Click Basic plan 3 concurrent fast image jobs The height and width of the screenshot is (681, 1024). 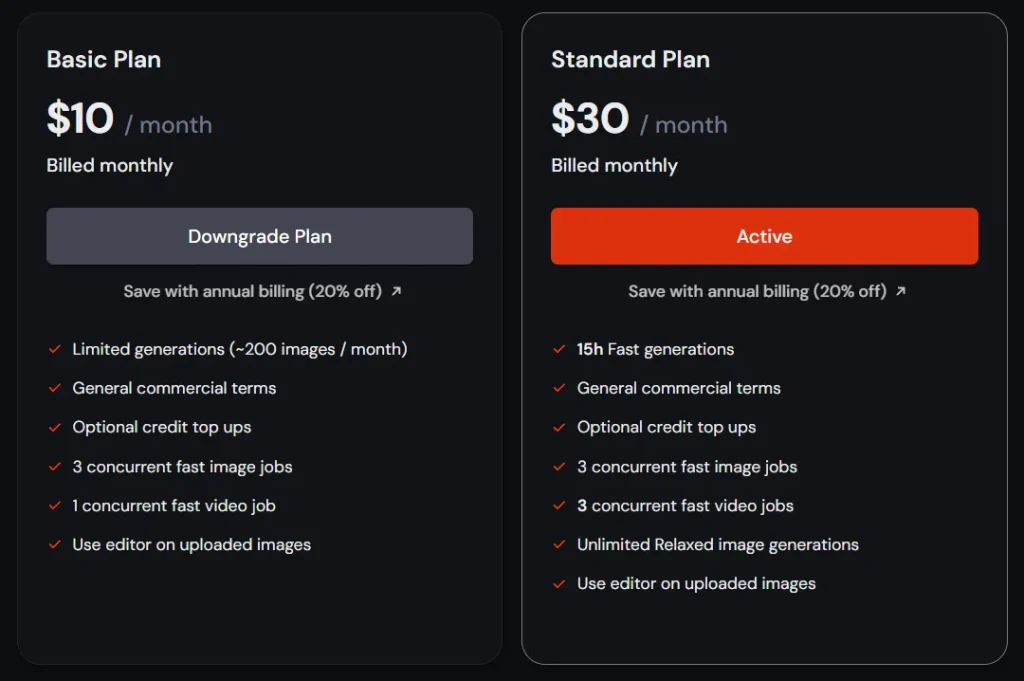click(x=182, y=467)
